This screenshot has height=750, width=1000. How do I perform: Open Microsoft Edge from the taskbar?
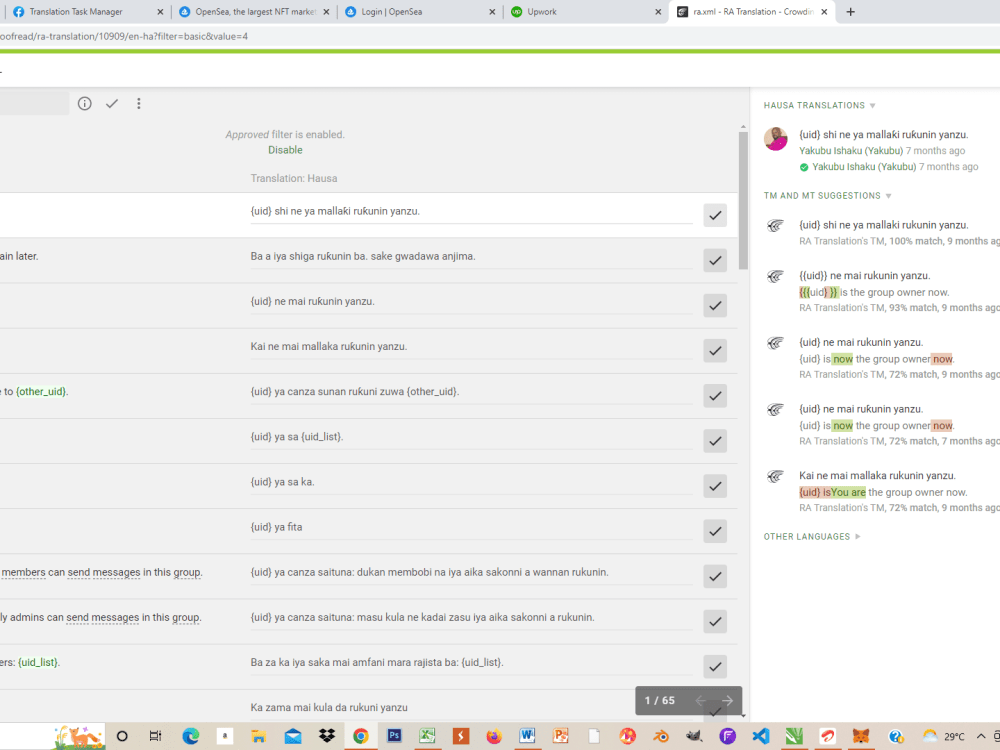190,736
